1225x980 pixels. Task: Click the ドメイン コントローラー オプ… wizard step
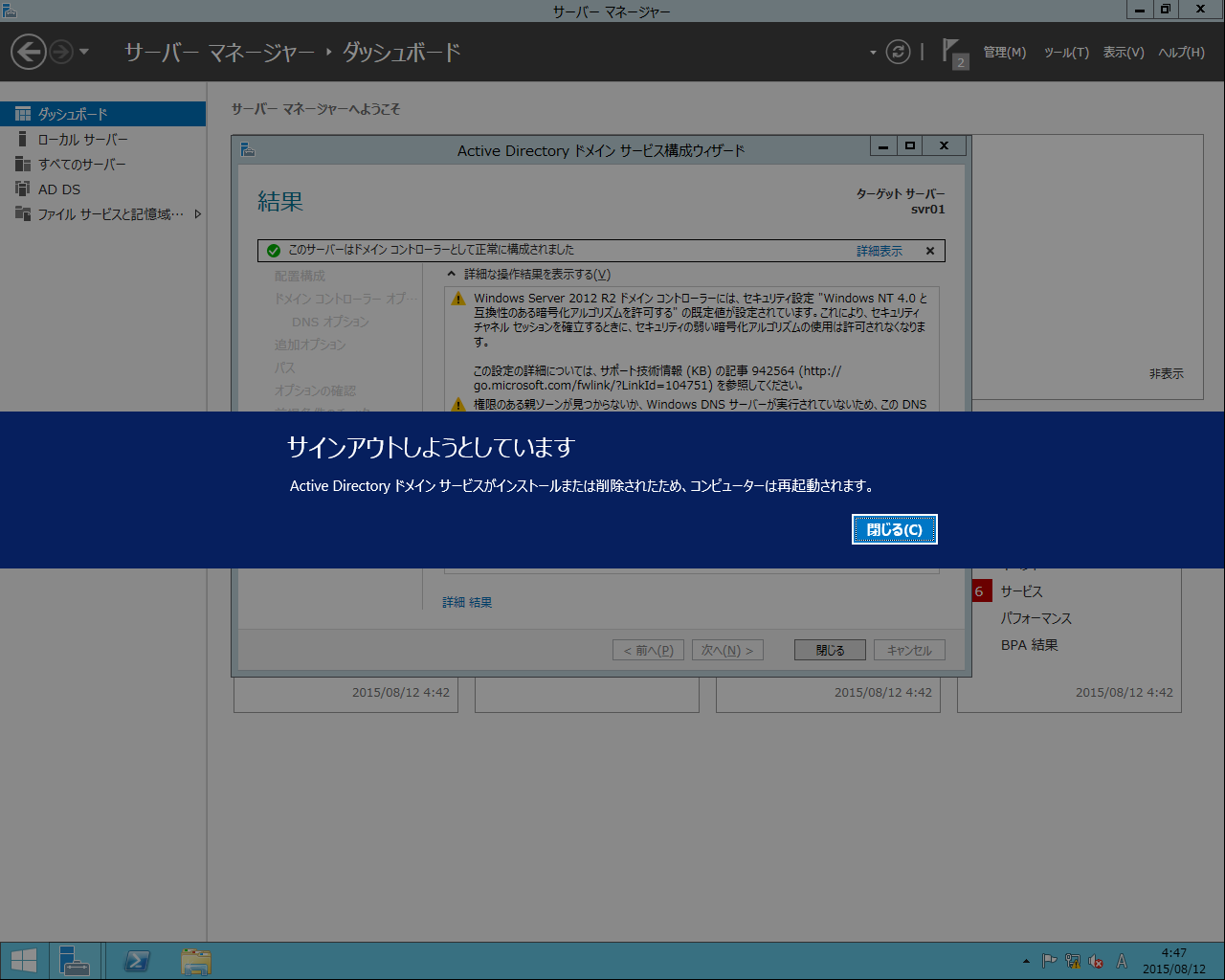(x=346, y=299)
